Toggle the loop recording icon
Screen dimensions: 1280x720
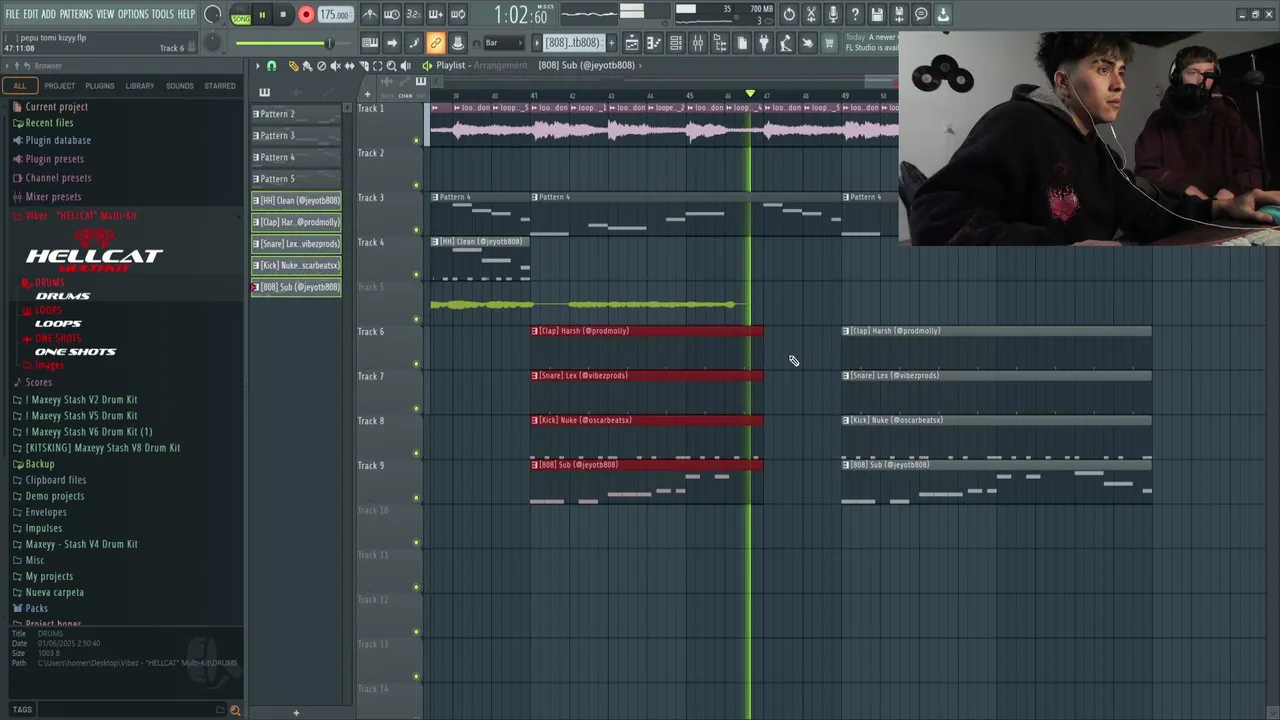pos(458,14)
